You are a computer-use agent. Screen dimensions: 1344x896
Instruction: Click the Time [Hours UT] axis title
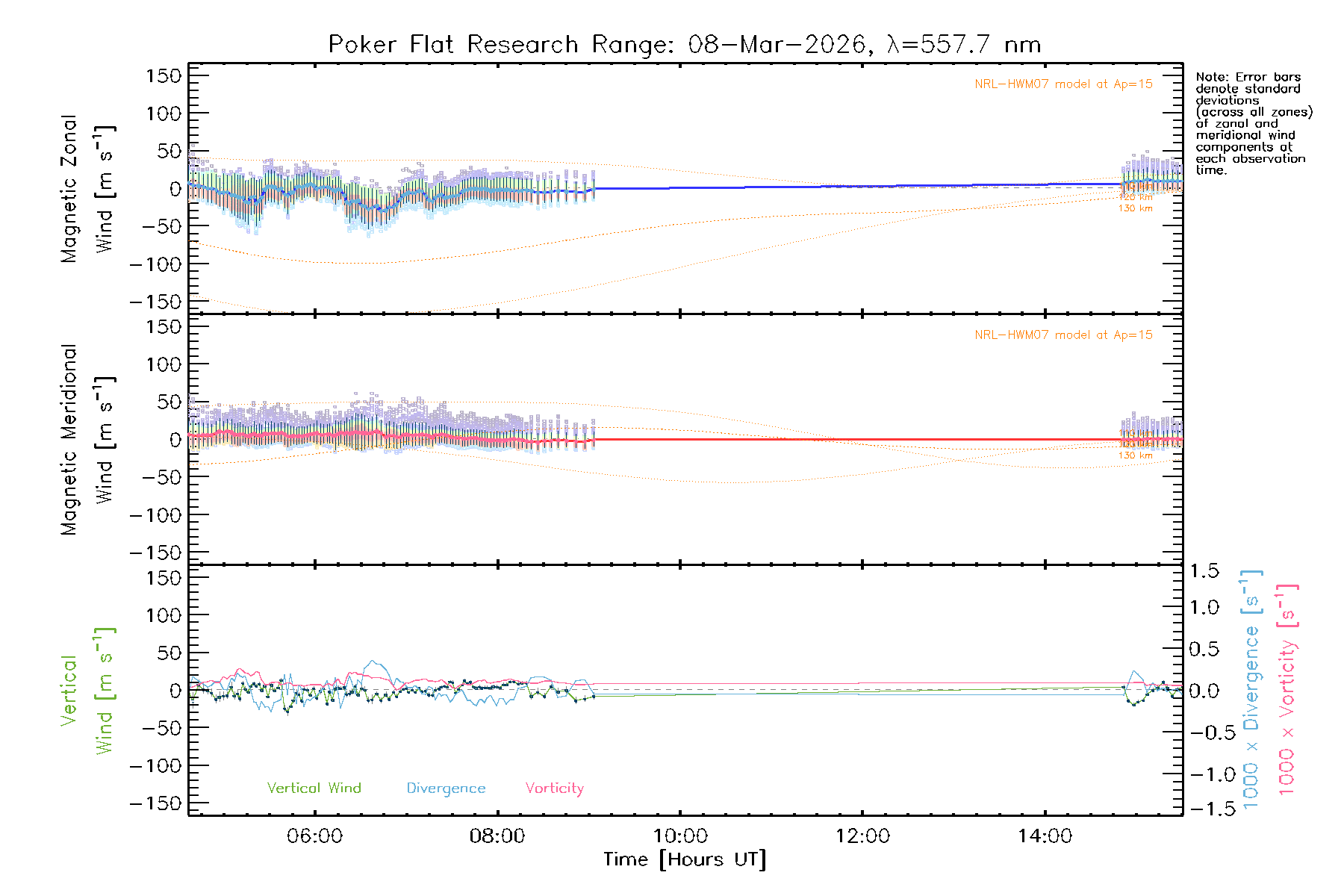pos(684,859)
